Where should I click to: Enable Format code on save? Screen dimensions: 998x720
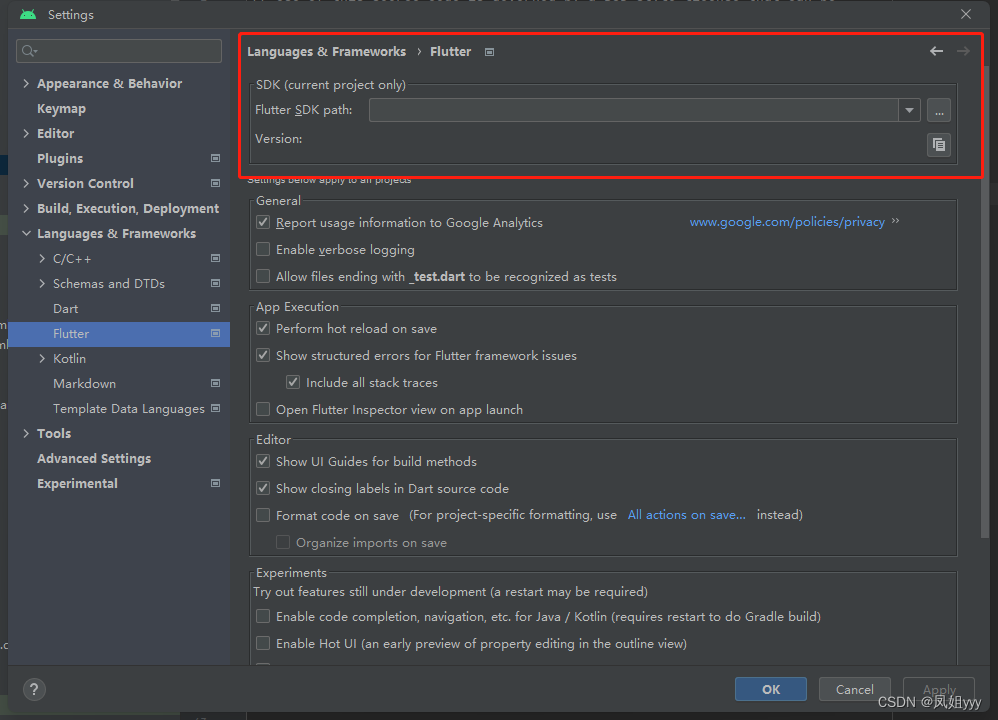(263, 515)
